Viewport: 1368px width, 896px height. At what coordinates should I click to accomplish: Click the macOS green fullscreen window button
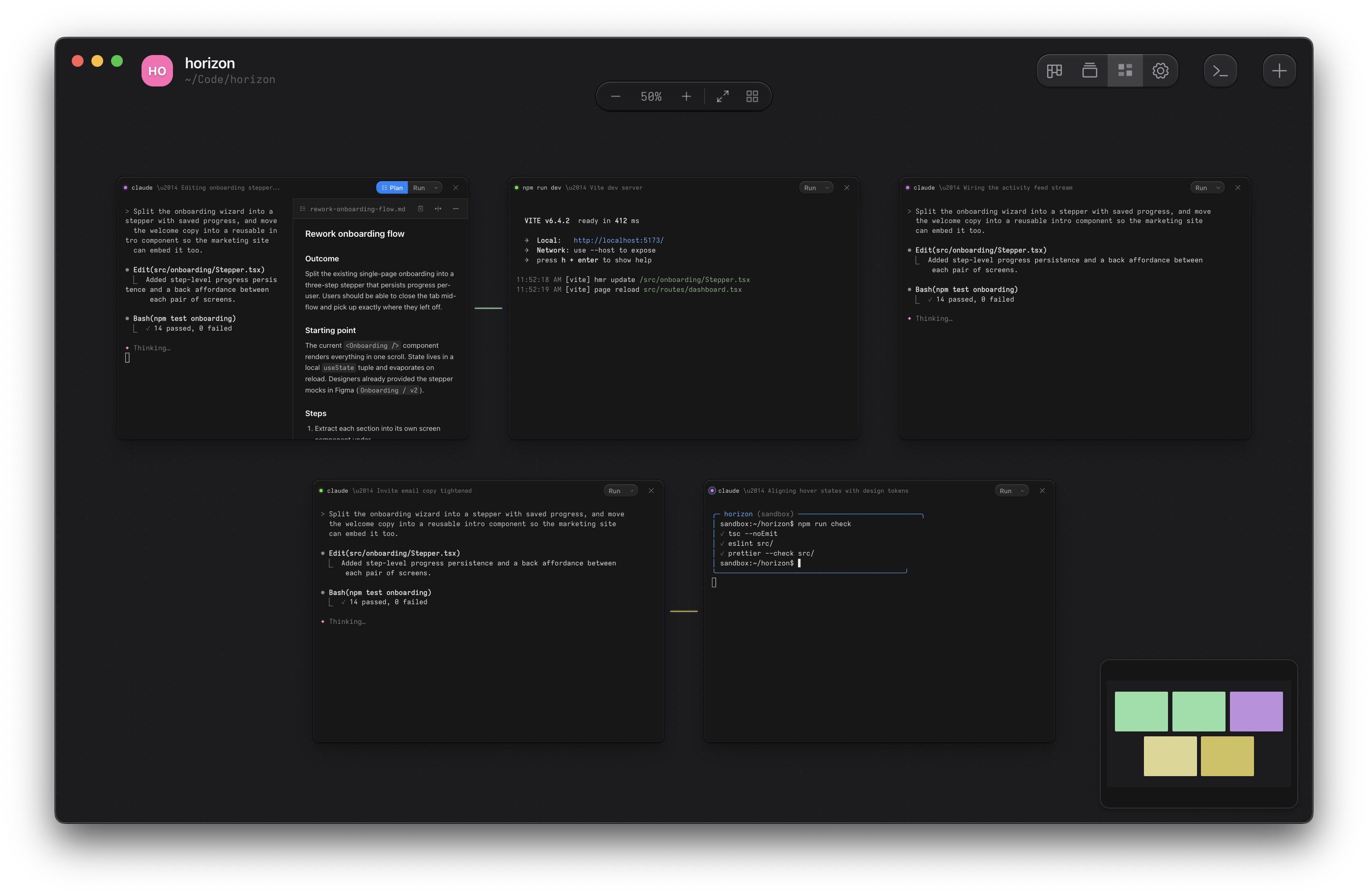(116, 61)
